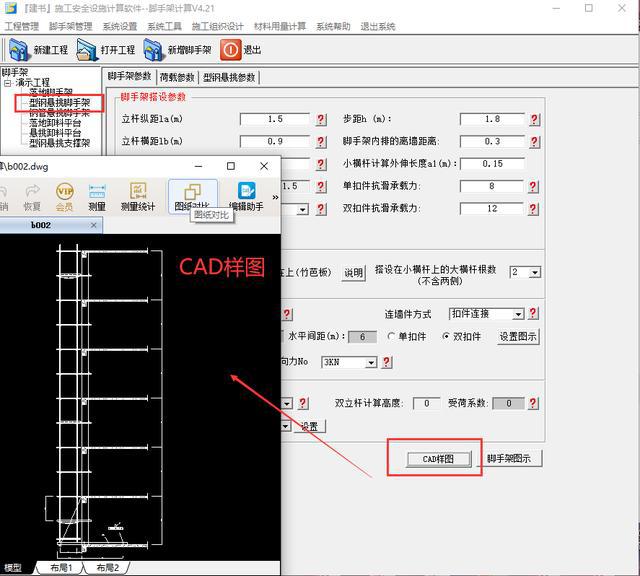Open dropdown left of 双立杆计算高度 help icon

coord(287,403)
